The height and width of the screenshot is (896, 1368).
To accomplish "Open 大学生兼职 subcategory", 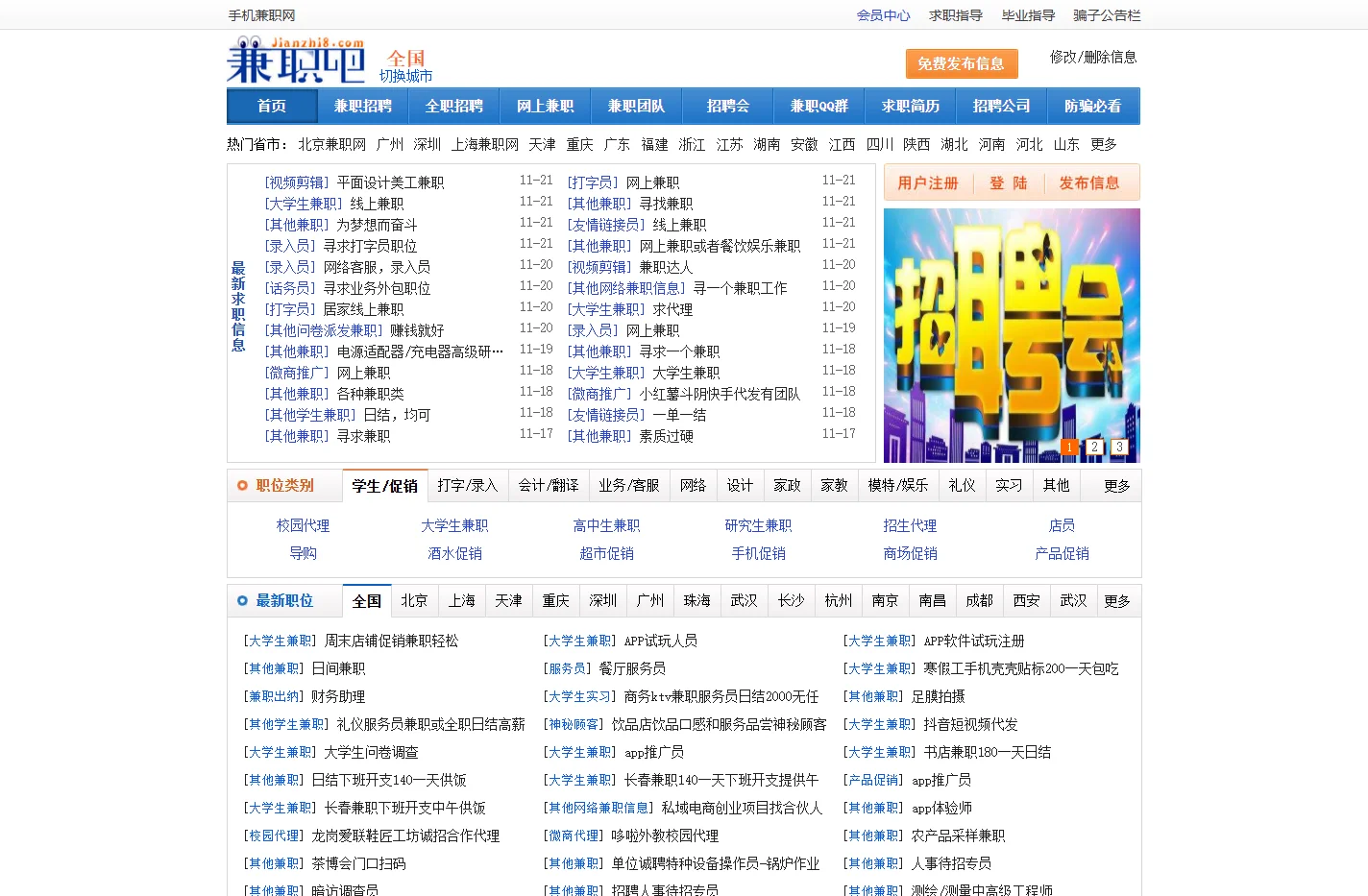I will pos(454,525).
